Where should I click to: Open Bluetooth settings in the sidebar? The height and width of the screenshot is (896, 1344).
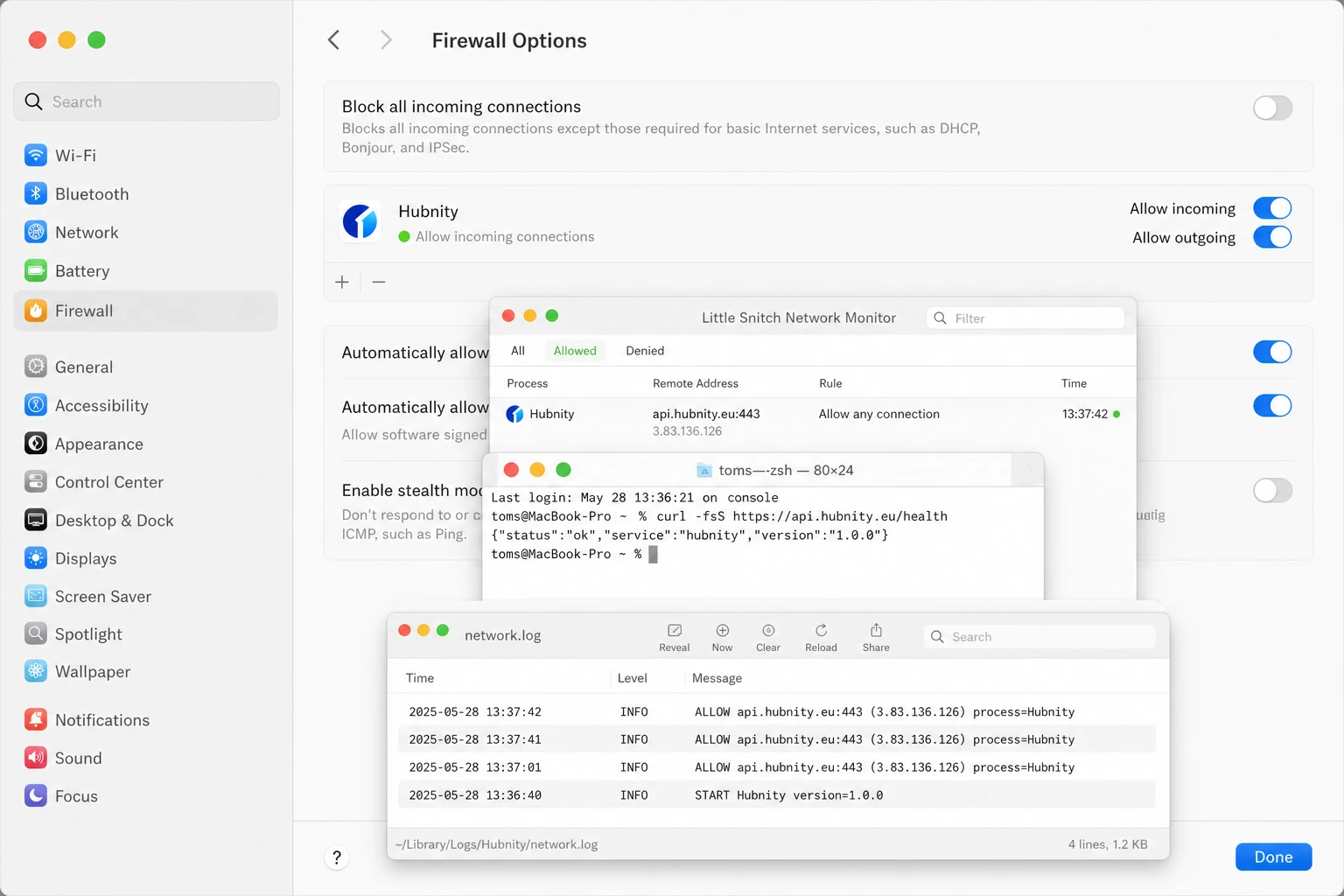click(x=145, y=194)
